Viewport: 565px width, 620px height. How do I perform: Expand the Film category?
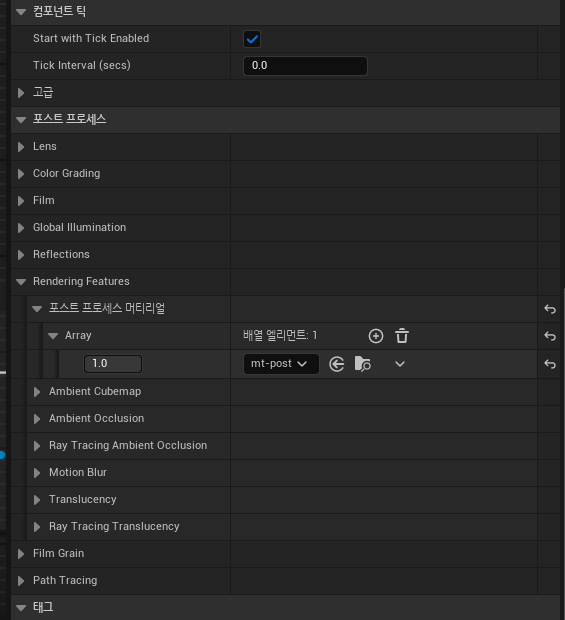click(x=21, y=201)
